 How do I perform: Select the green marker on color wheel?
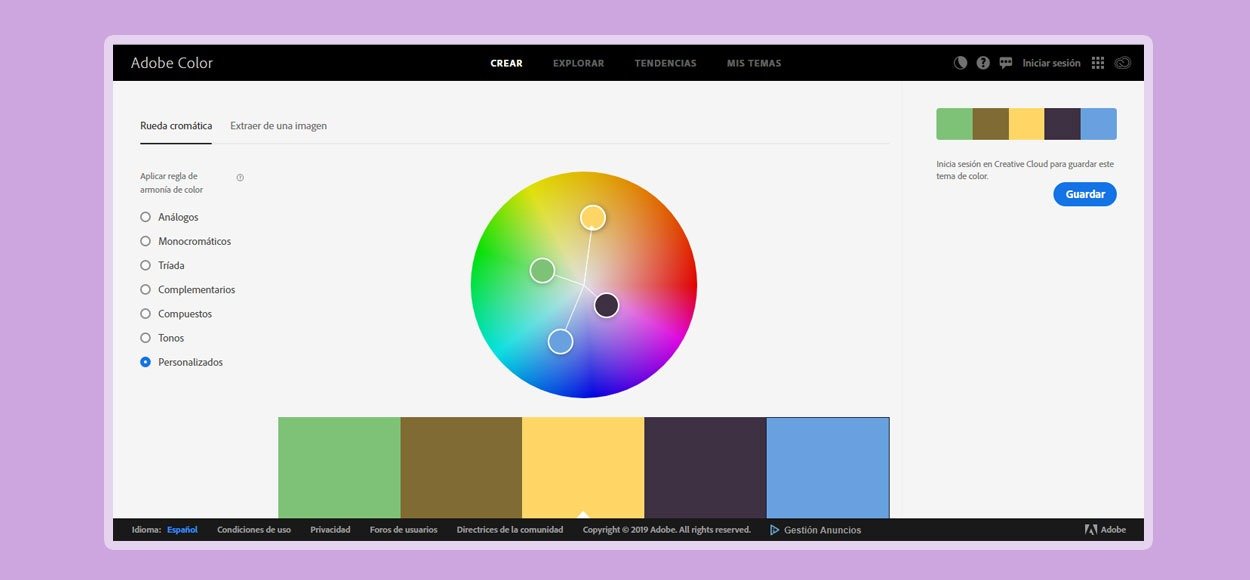[542, 270]
